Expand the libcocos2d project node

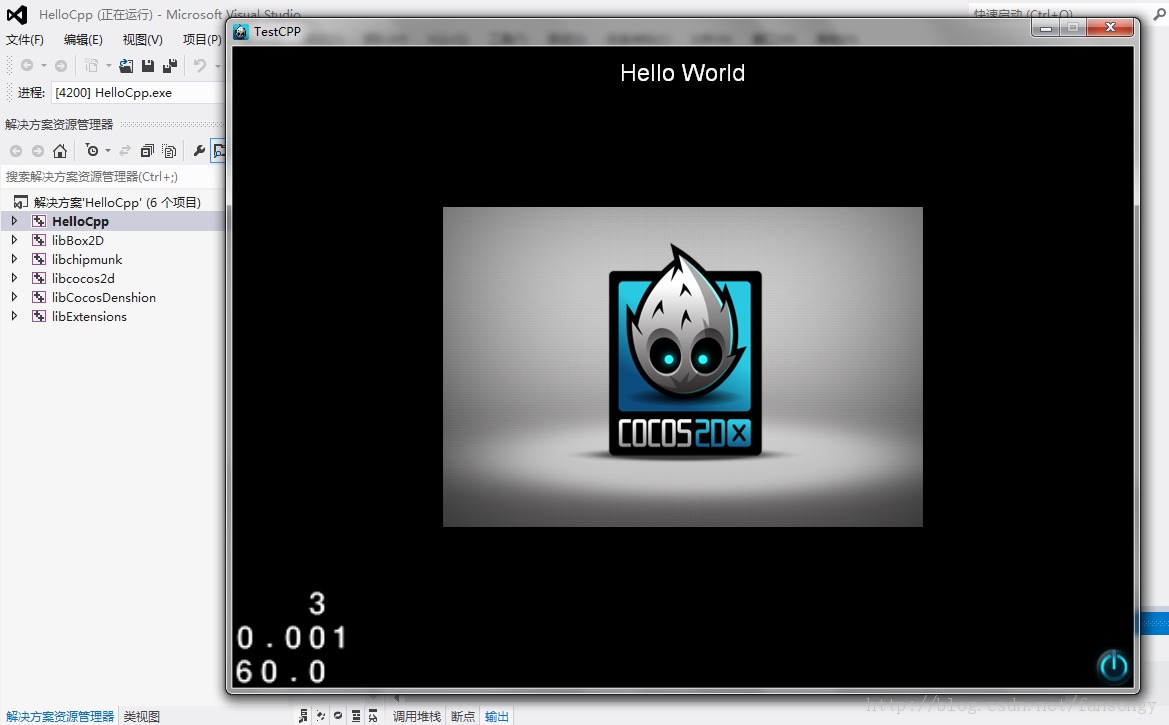pos(14,278)
